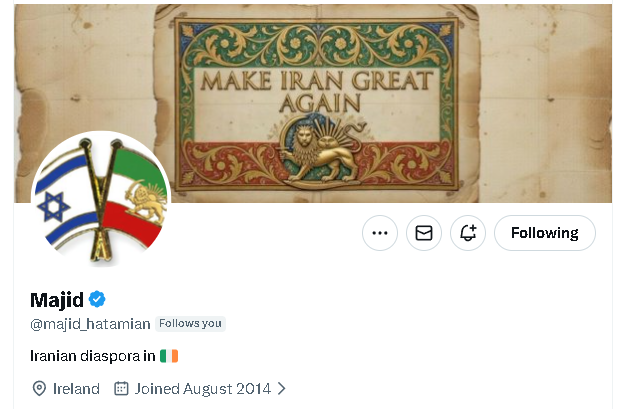Click the Joined August 2014 link
625x409 pixels.
pos(202,388)
